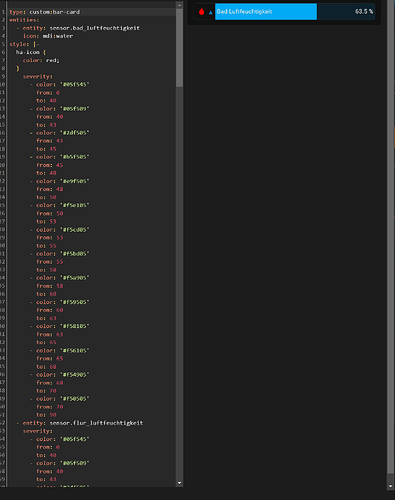Click the color value '#f58105'
Screen dimensions: 395x500
(75, 326)
